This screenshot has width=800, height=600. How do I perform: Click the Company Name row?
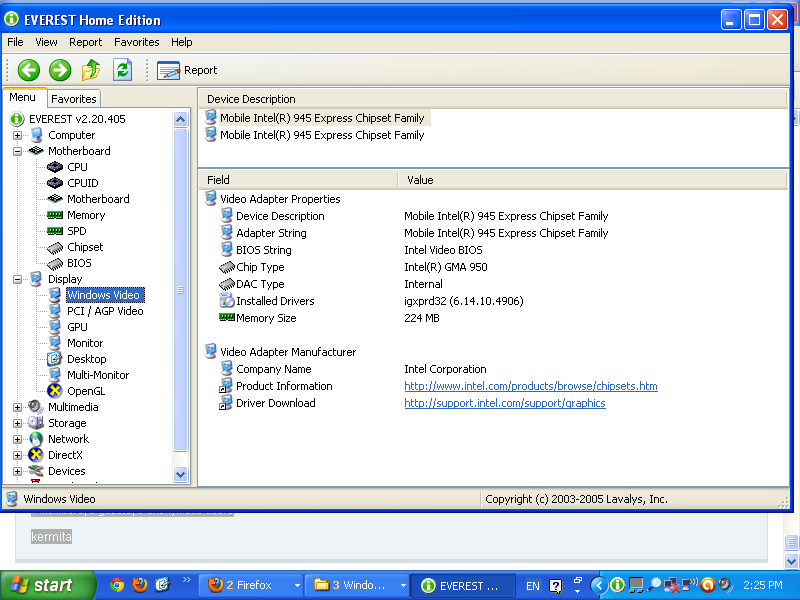click(493, 369)
